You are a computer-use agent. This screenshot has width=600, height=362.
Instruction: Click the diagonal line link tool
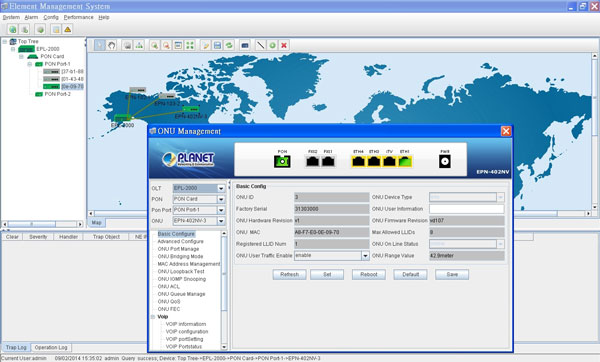[x=261, y=45]
